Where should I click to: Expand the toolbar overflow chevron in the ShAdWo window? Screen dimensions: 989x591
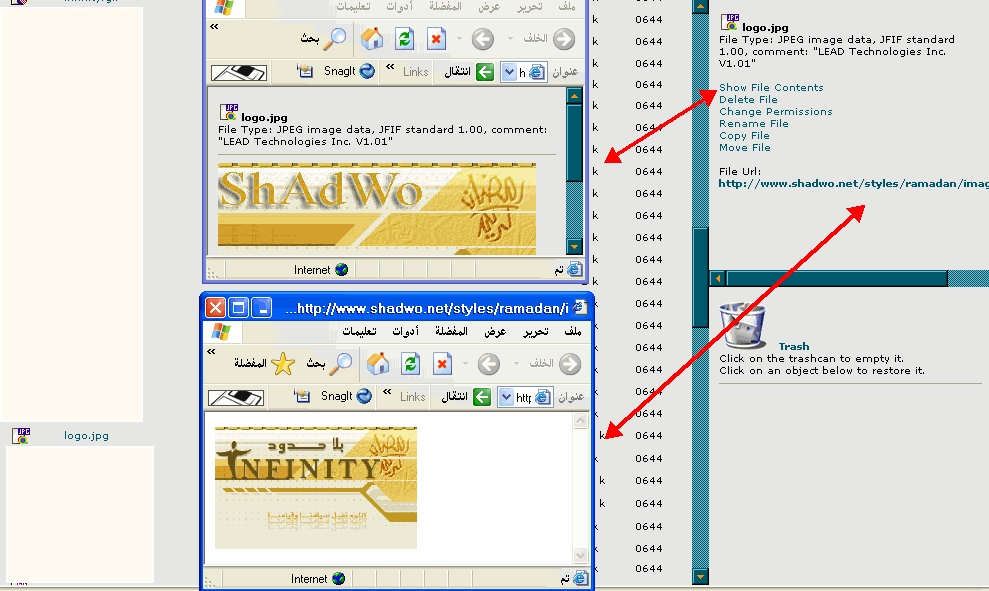214,26
